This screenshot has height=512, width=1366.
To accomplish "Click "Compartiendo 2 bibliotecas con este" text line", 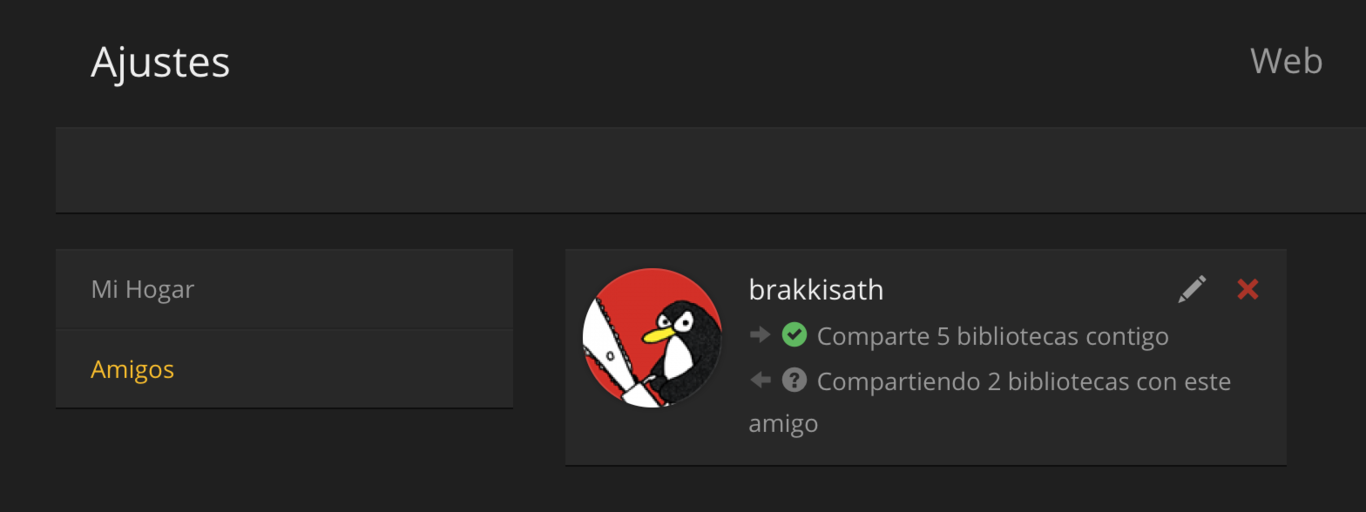I will pos(1024,381).
